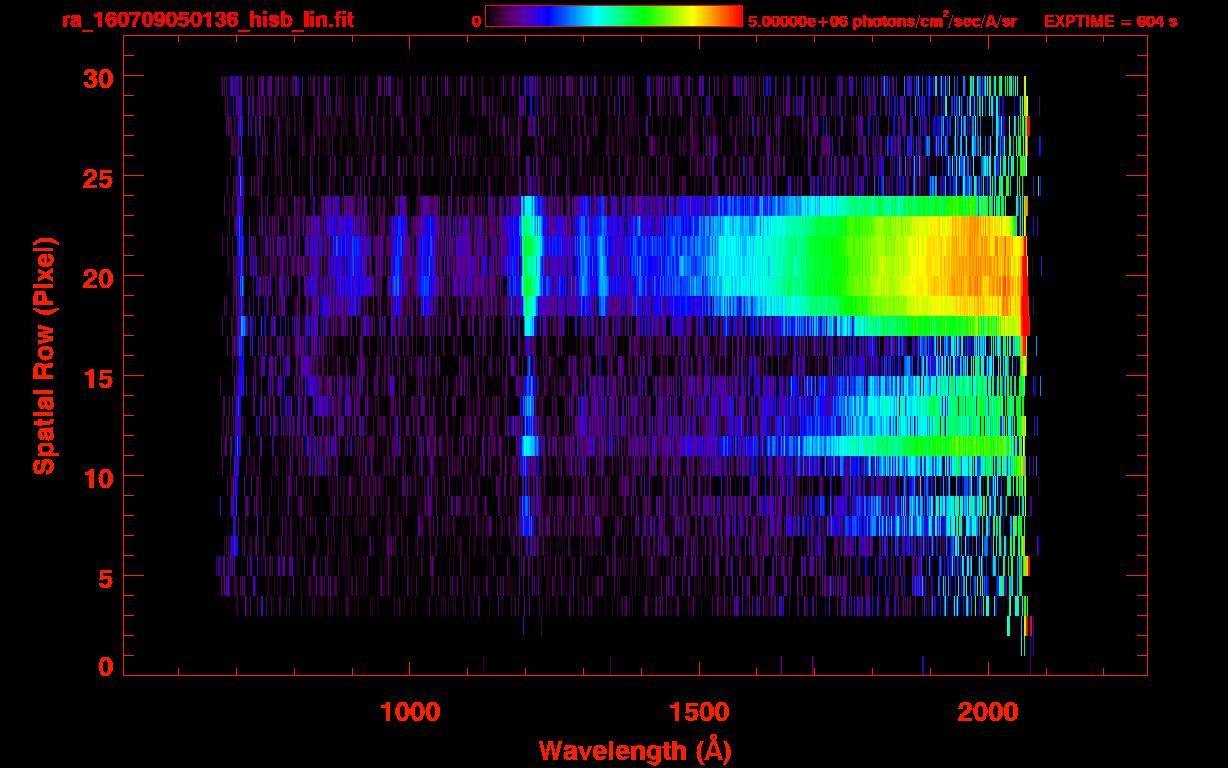This screenshot has height=768, width=1228.
Task: Click the 1500 wavelength tick label
Action: (698, 712)
